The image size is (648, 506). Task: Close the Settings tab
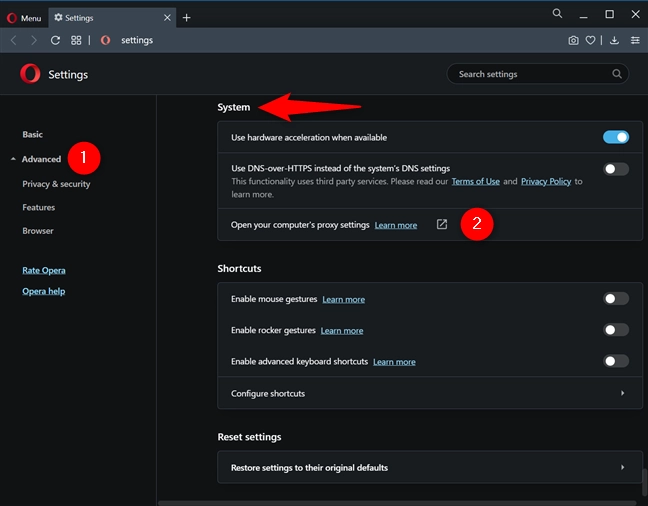167,18
